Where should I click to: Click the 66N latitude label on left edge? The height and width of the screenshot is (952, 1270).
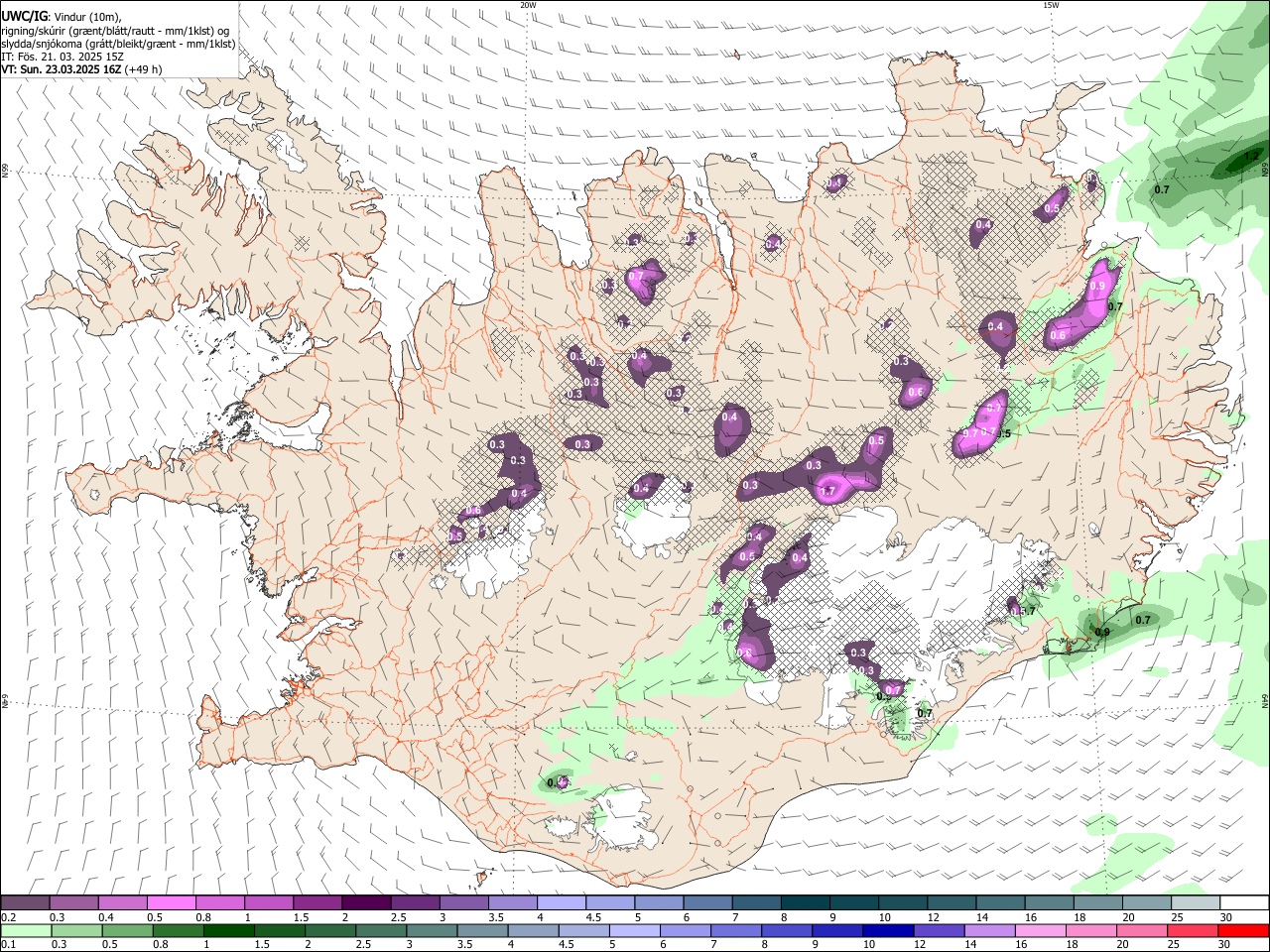(5, 171)
